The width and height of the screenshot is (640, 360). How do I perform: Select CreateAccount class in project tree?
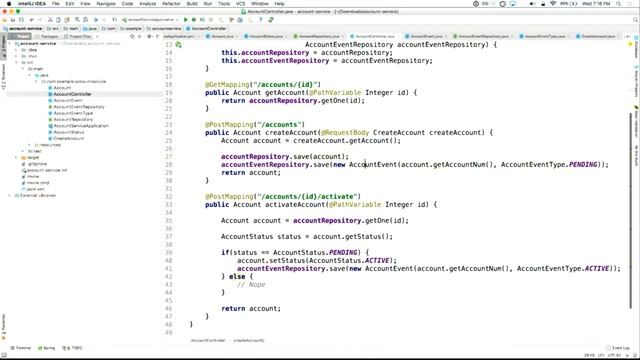(69, 138)
